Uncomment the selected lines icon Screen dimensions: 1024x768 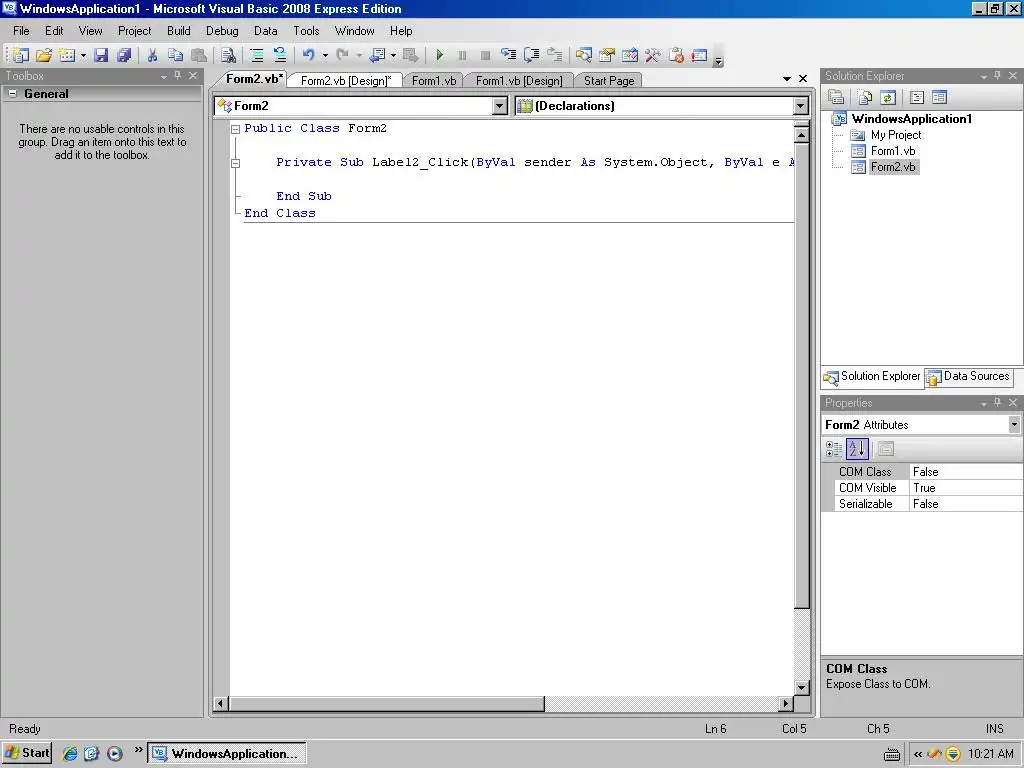pyautogui.click(x=280, y=56)
